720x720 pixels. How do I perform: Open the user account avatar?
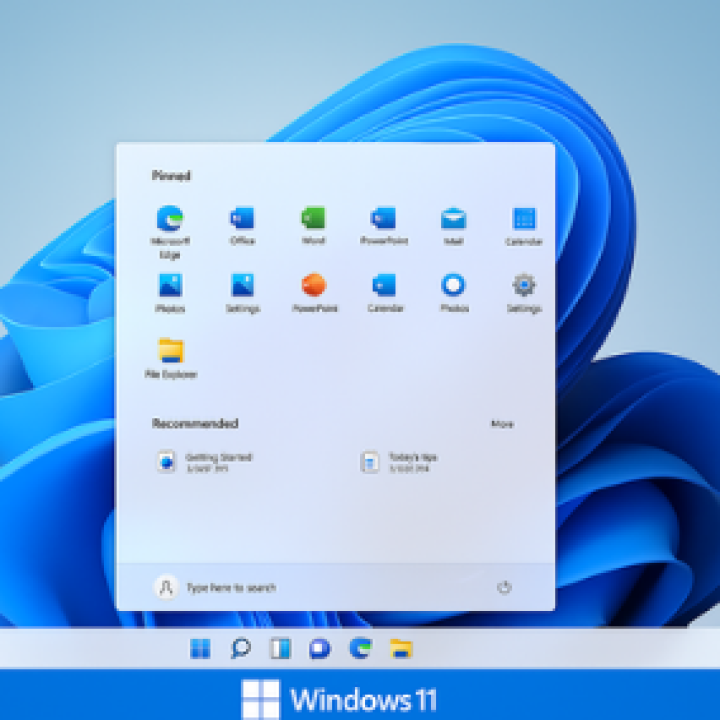tap(166, 587)
